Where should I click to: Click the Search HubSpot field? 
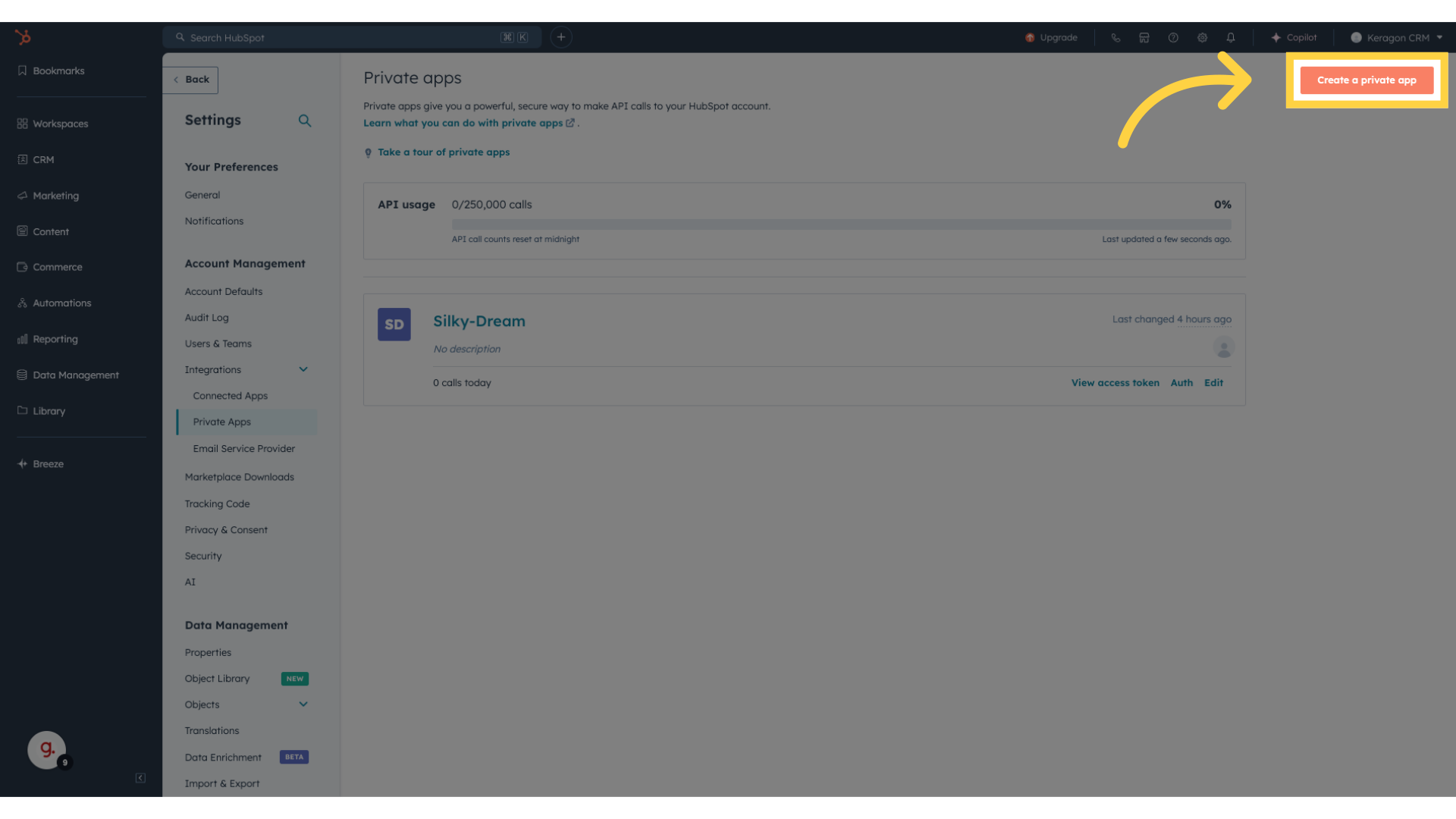pos(352,37)
